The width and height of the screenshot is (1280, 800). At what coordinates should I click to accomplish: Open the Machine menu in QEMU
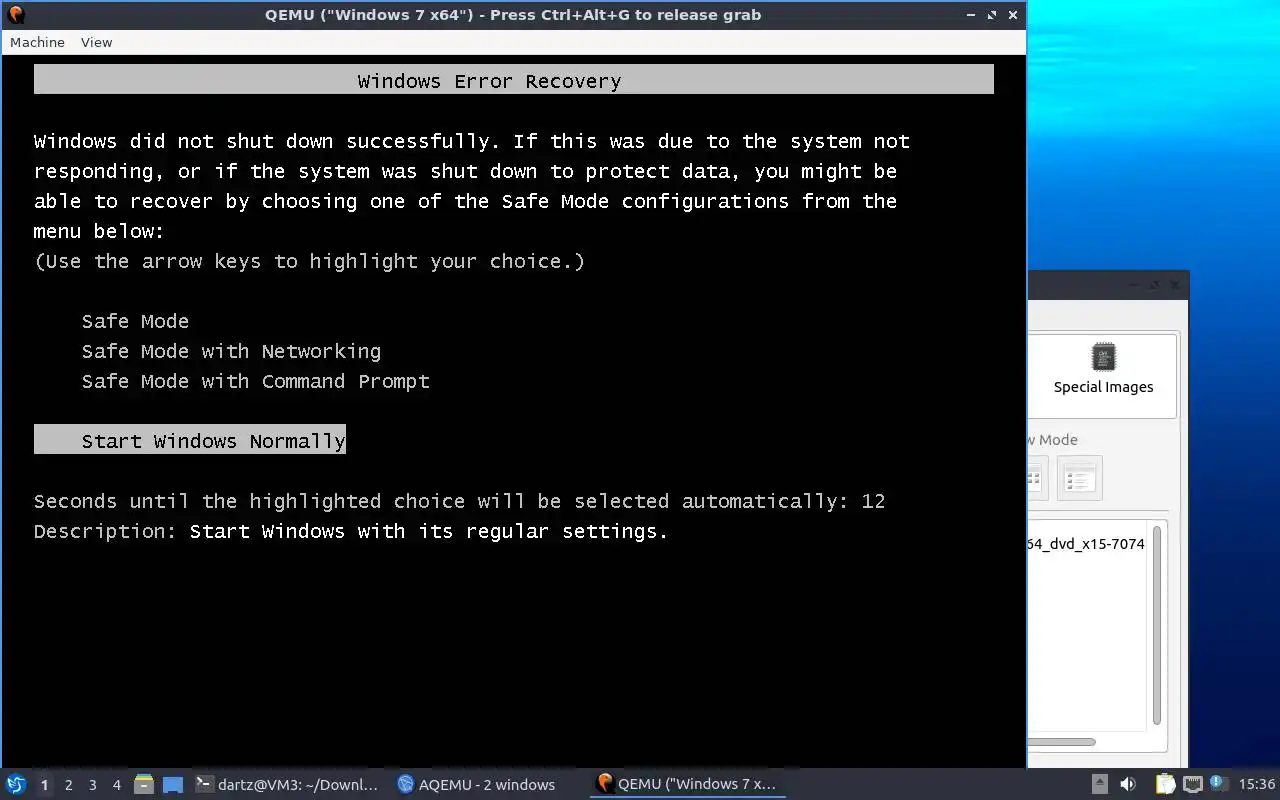(37, 42)
